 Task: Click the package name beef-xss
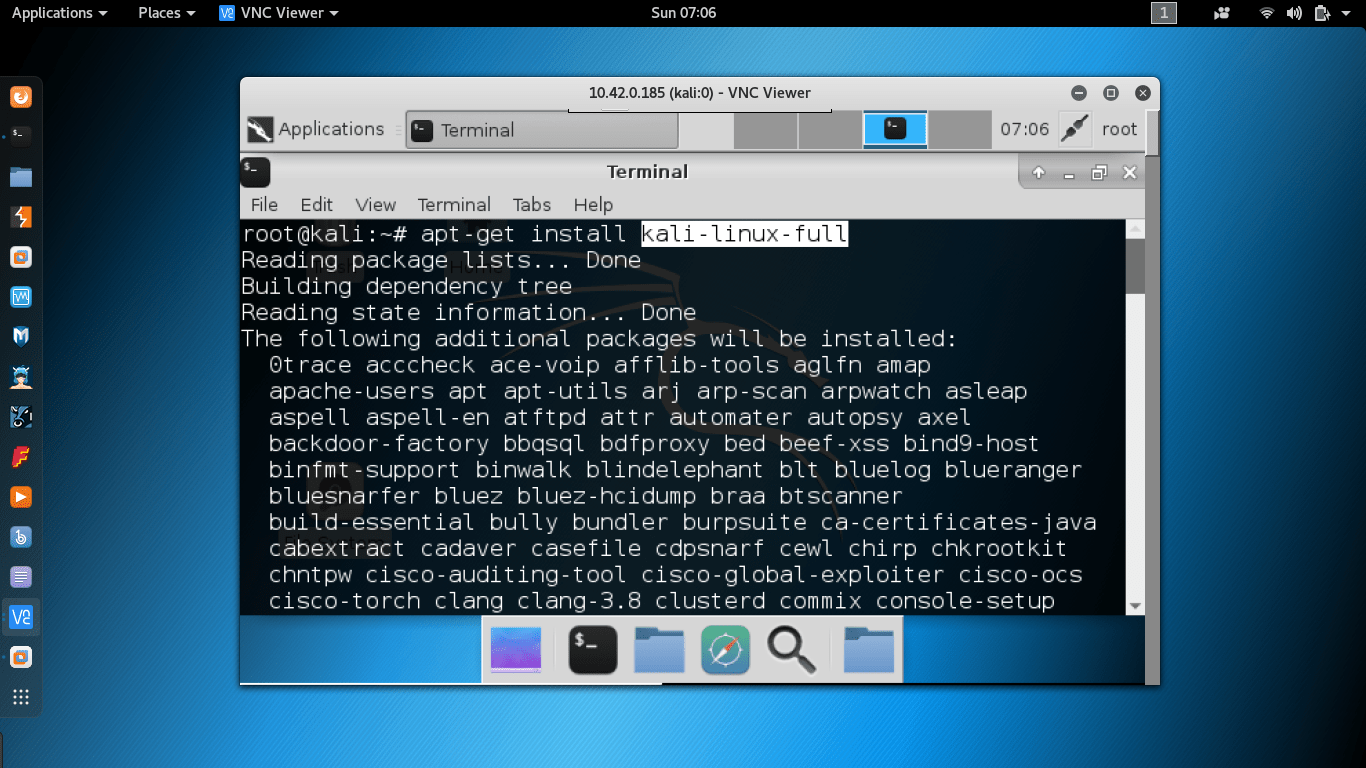(835, 444)
